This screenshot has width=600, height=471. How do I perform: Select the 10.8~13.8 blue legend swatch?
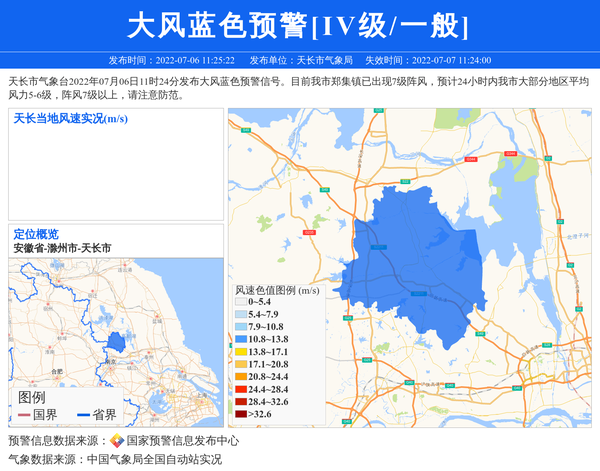240,340
